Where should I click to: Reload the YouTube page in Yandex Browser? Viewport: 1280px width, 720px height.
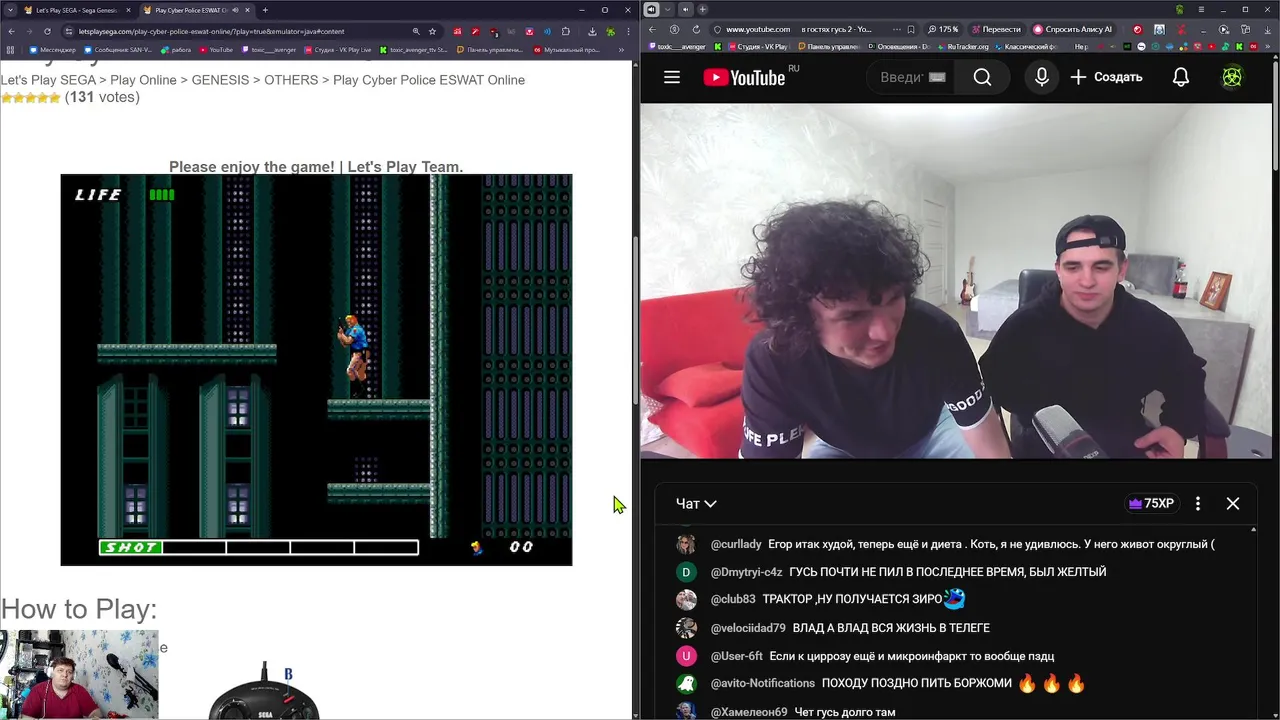696,29
